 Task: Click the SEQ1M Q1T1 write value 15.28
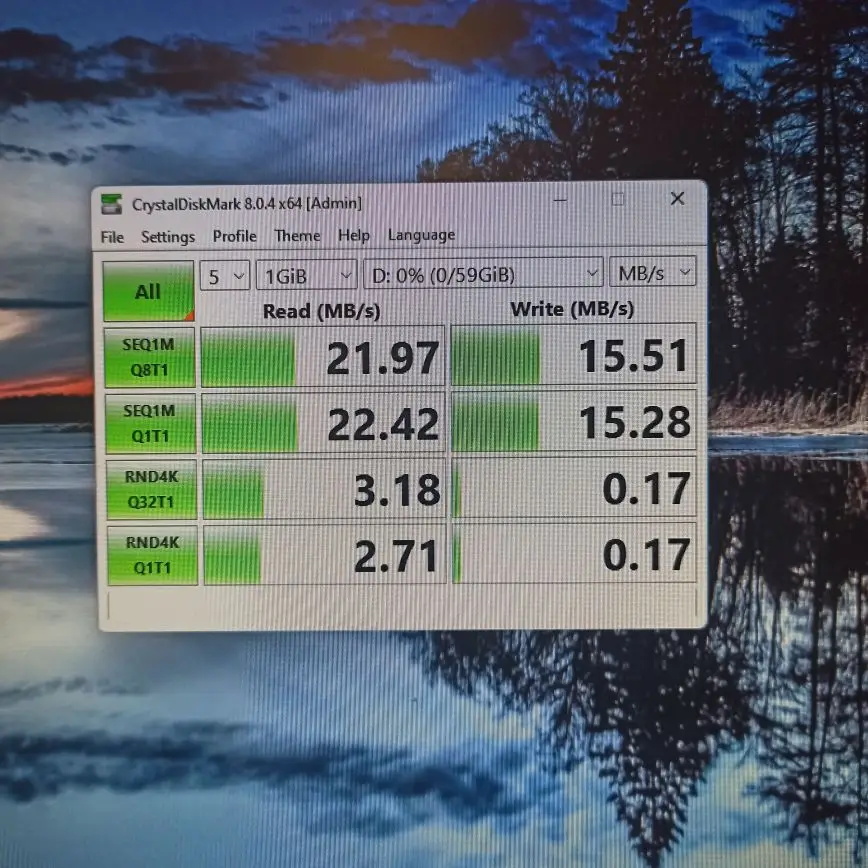point(574,421)
